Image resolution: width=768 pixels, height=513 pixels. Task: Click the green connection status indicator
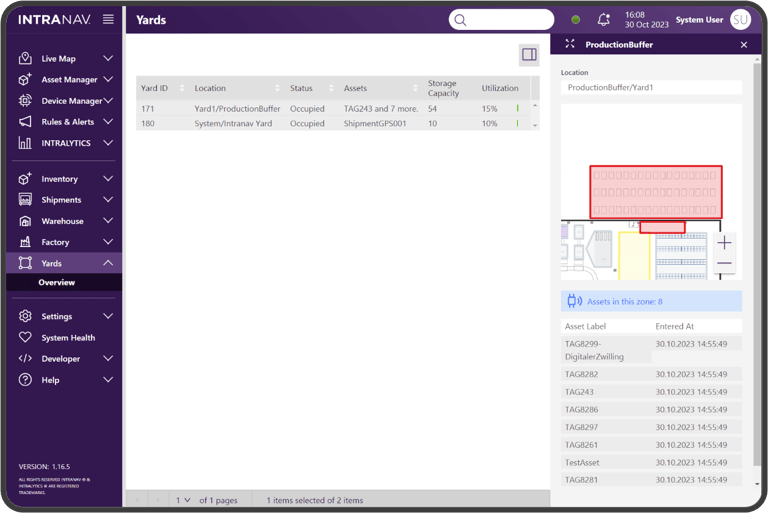pyautogui.click(x=576, y=20)
